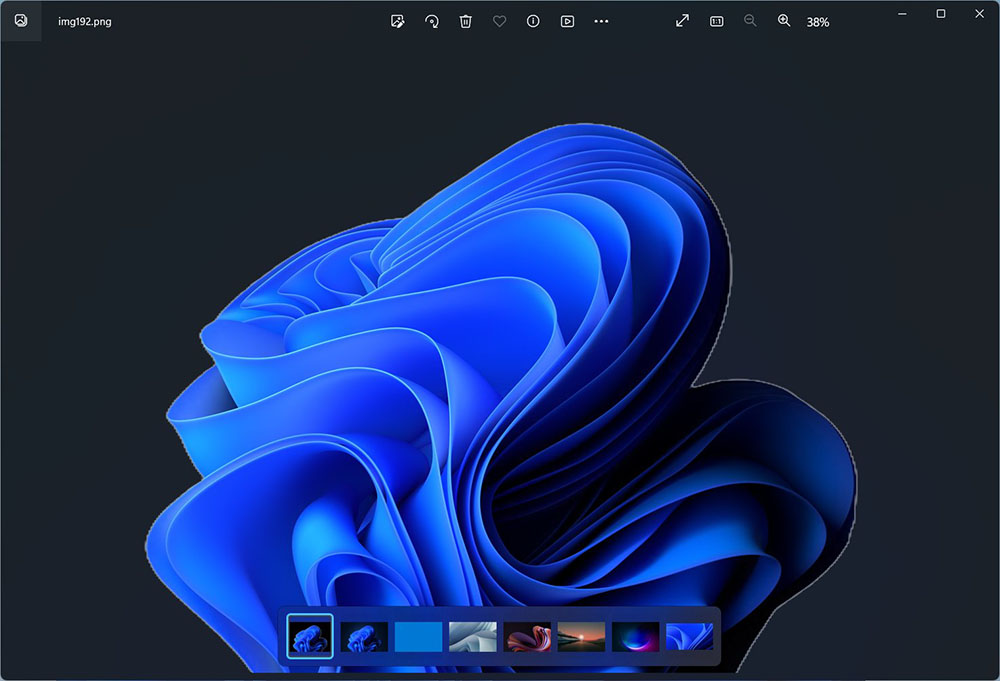Minimize the Photos window
Viewport: 1000px width, 681px height.
[902, 13]
